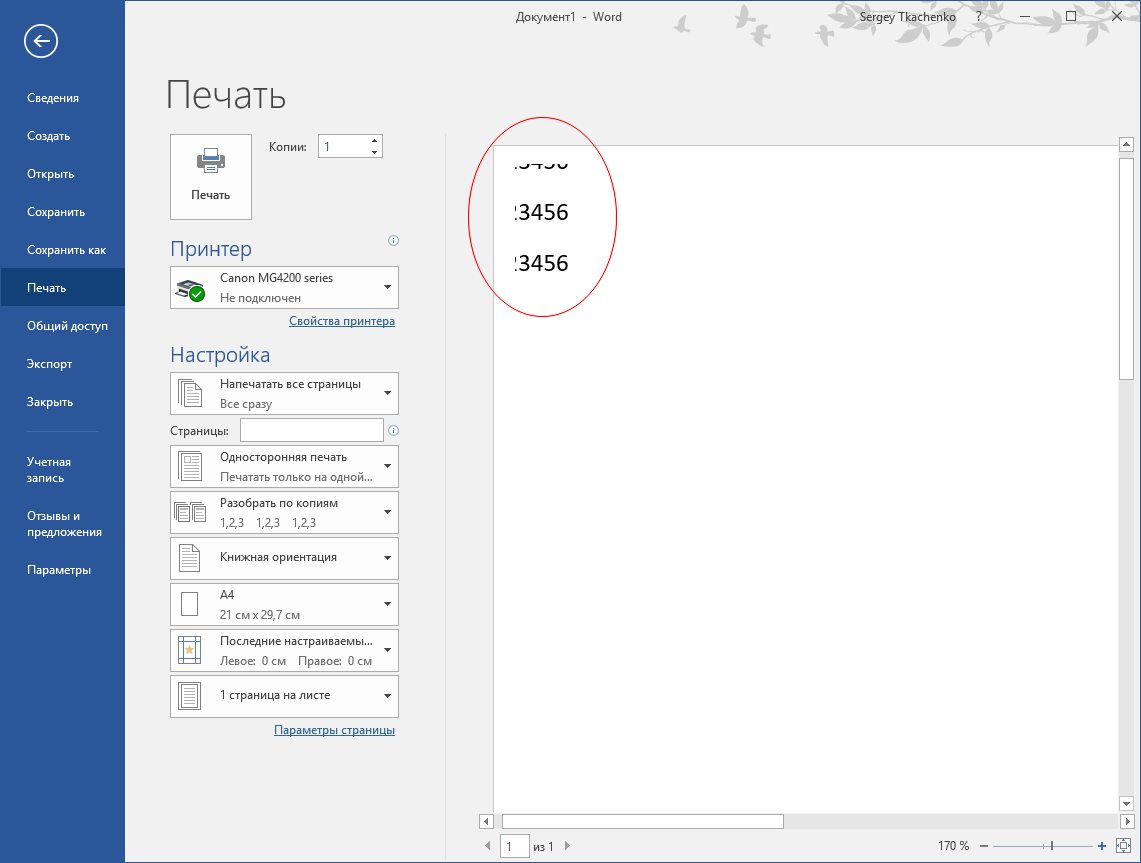Click the preview scroll down arrow
The width and height of the screenshot is (1141, 863).
click(1126, 804)
